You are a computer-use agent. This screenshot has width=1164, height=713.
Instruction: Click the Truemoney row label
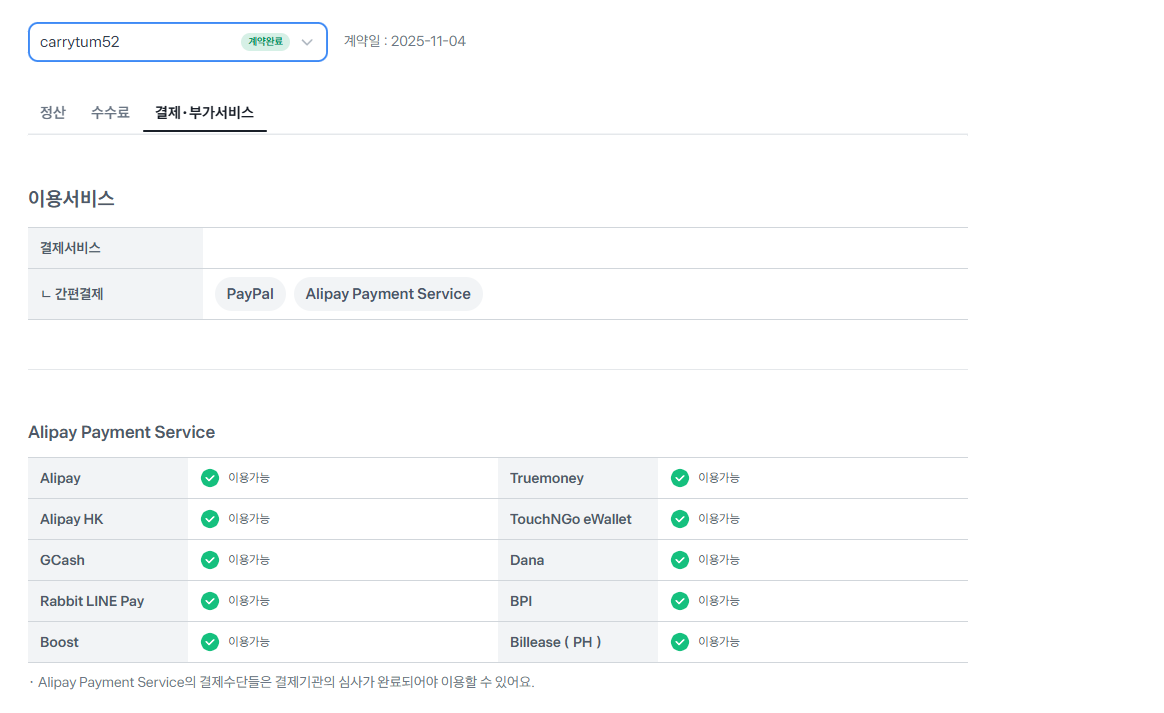[x=546, y=478]
